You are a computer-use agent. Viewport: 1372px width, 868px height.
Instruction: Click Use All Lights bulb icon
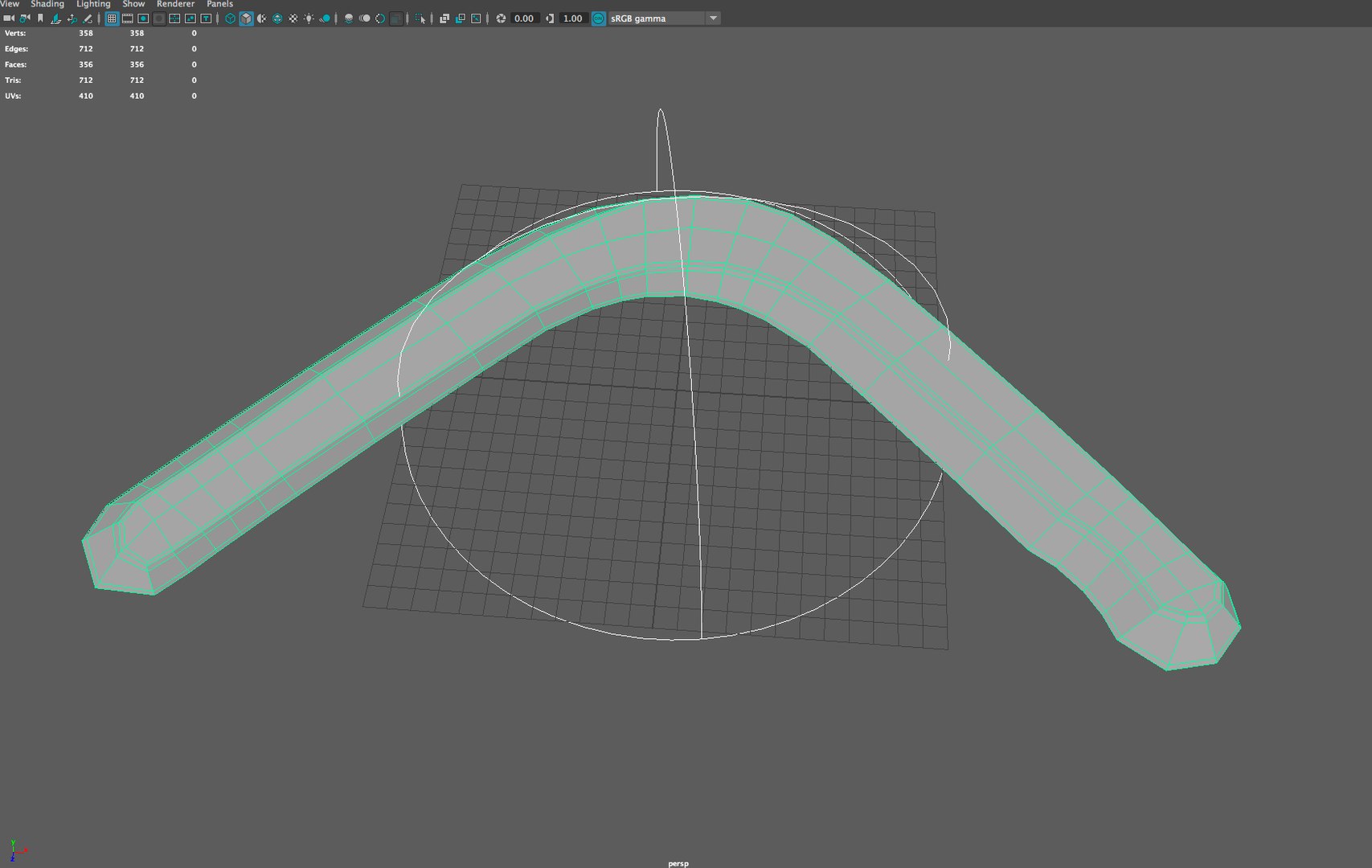[309, 18]
